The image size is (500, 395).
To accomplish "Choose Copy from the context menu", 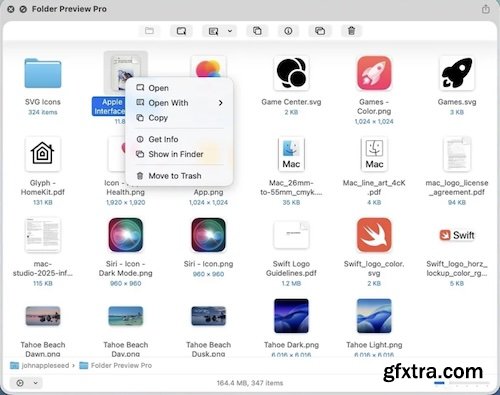I will coord(180,118).
